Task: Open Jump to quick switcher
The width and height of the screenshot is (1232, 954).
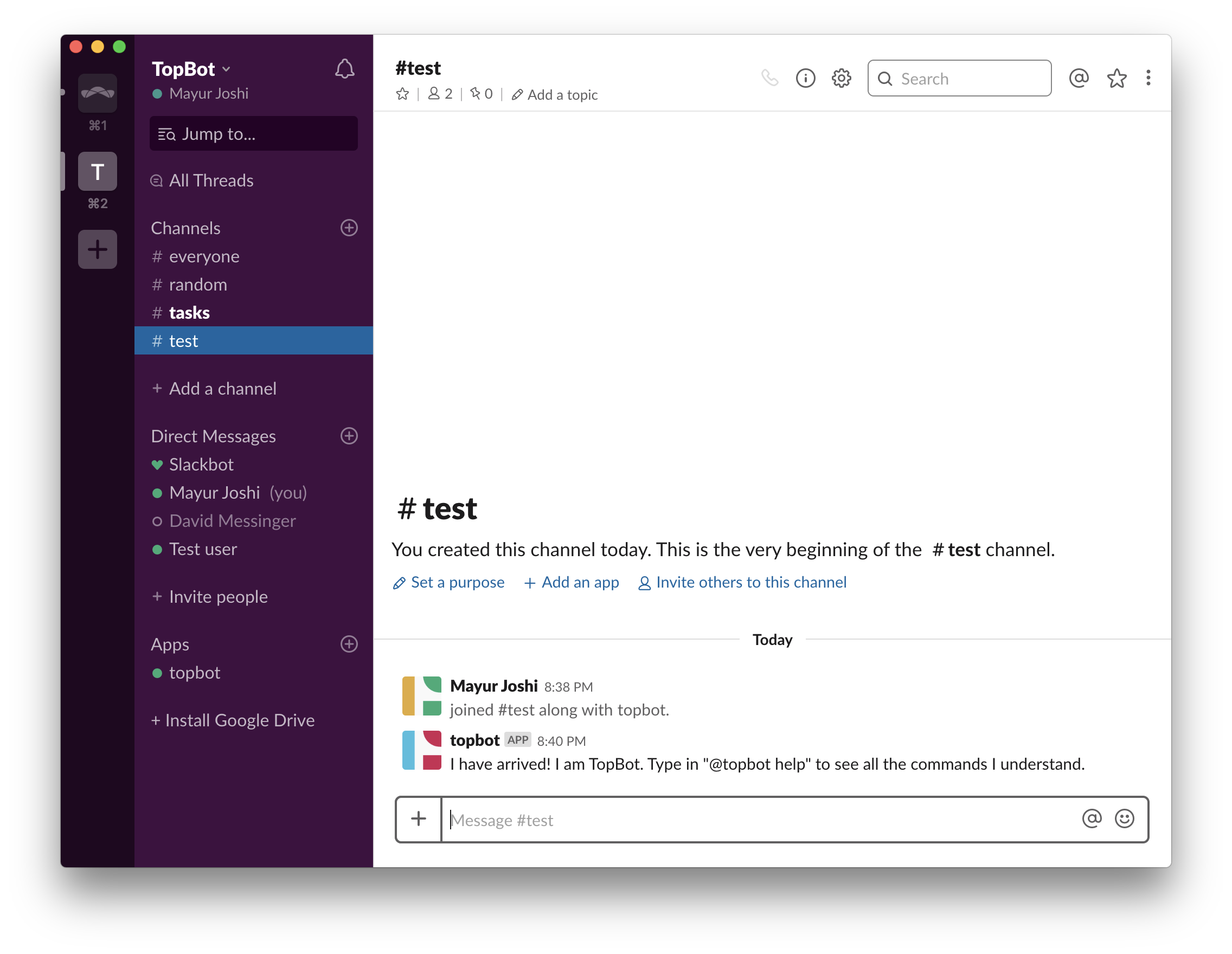Action: click(x=253, y=134)
